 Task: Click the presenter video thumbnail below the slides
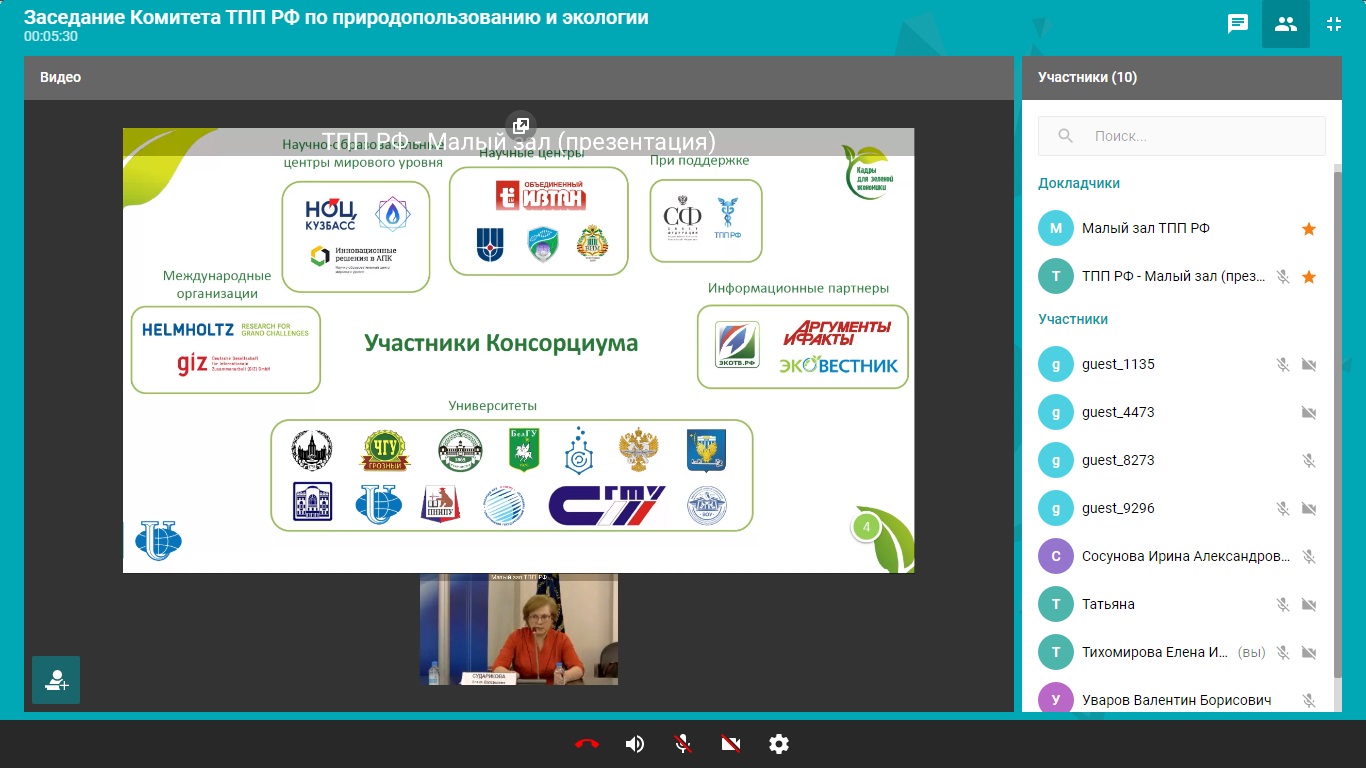(x=518, y=630)
